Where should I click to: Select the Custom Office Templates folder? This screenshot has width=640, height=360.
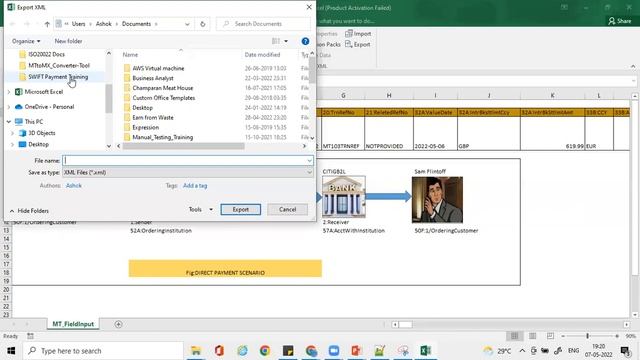pos(164,98)
